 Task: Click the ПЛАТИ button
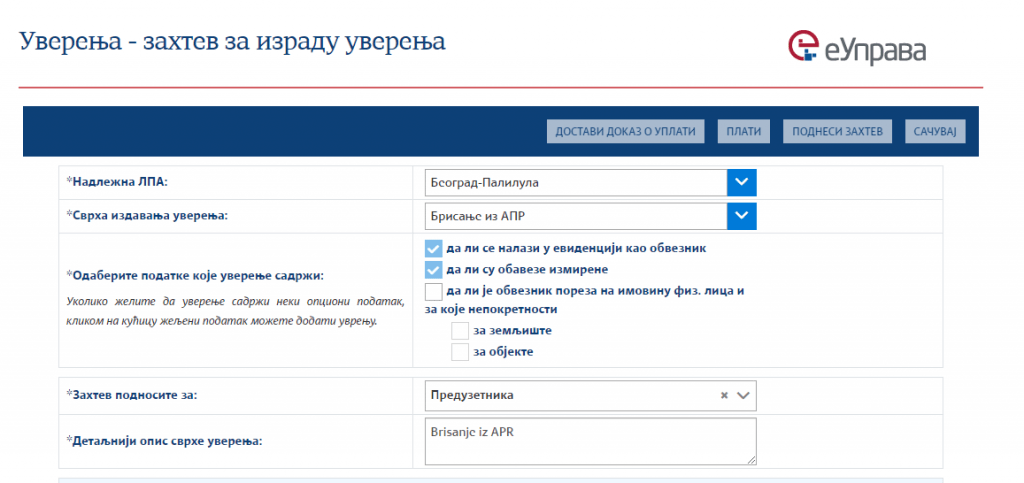coord(744,131)
